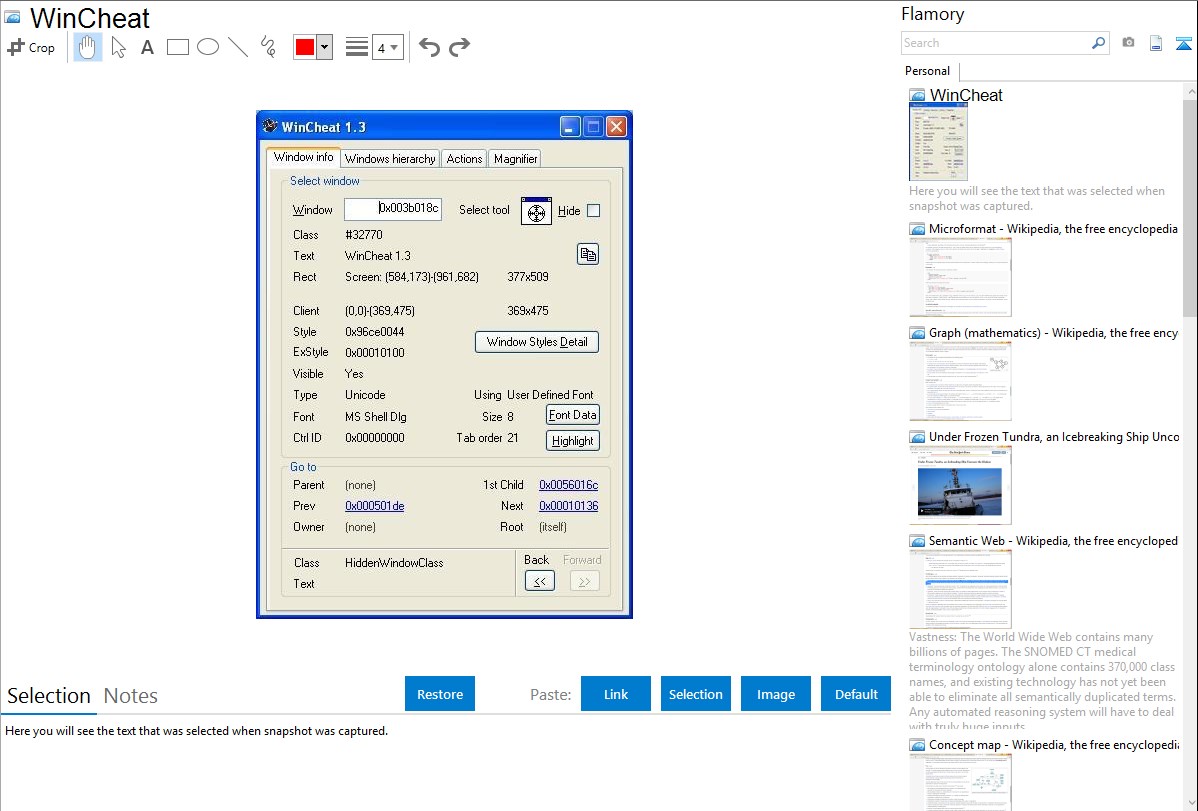Click the Restore button

click(440, 694)
